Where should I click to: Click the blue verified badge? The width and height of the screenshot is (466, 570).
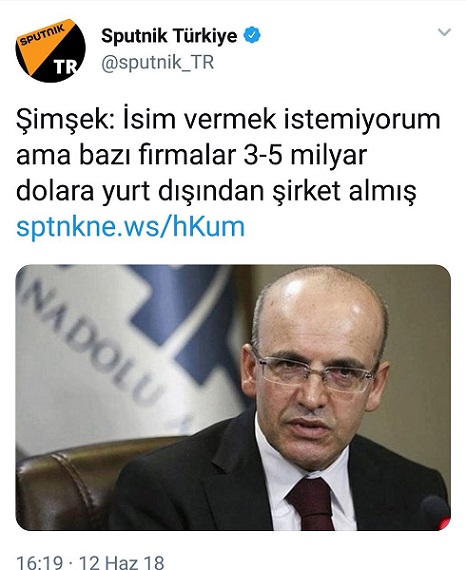tap(252, 35)
